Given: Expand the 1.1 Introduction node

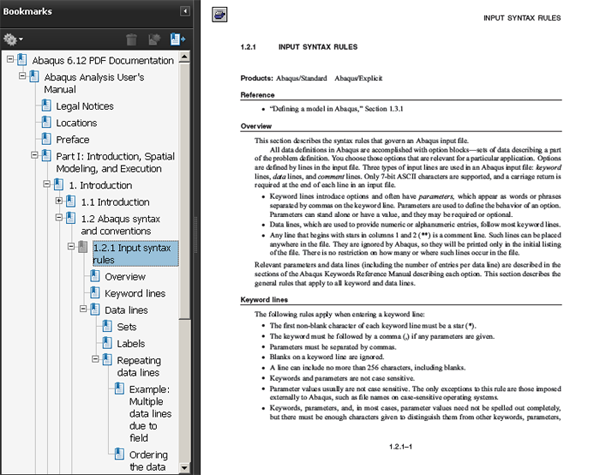Looking at the screenshot, I should click(x=59, y=201).
